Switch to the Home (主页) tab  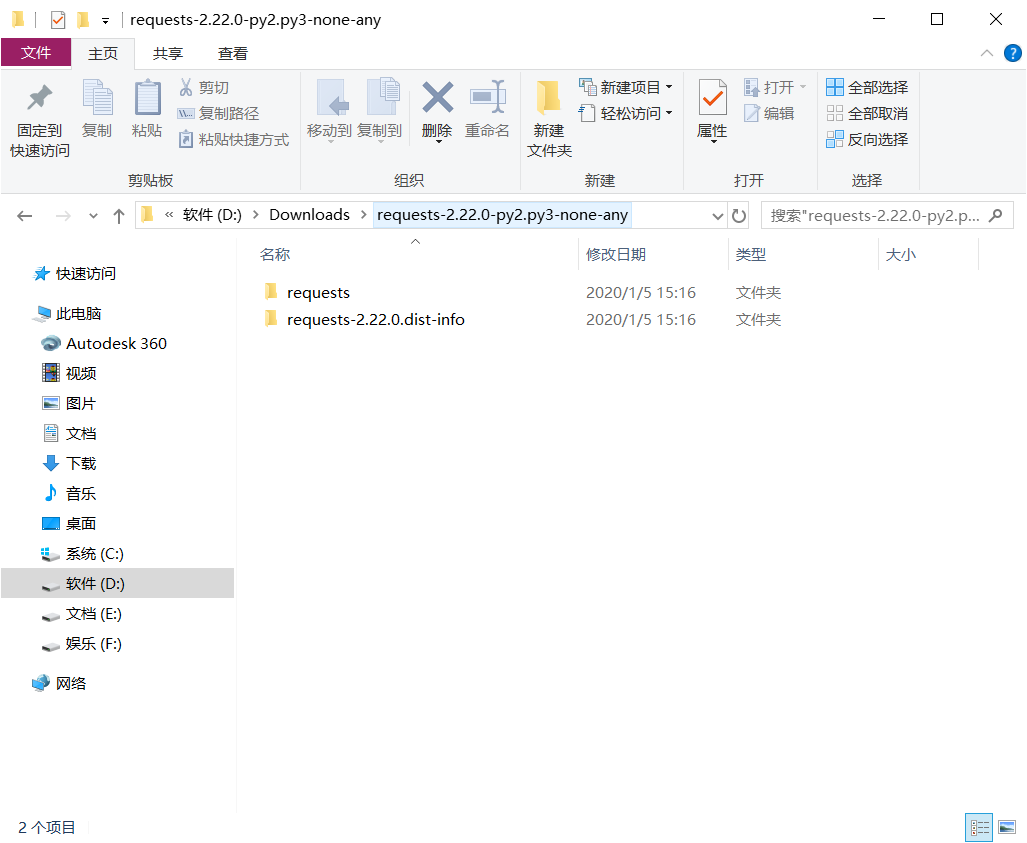pos(103,54)
